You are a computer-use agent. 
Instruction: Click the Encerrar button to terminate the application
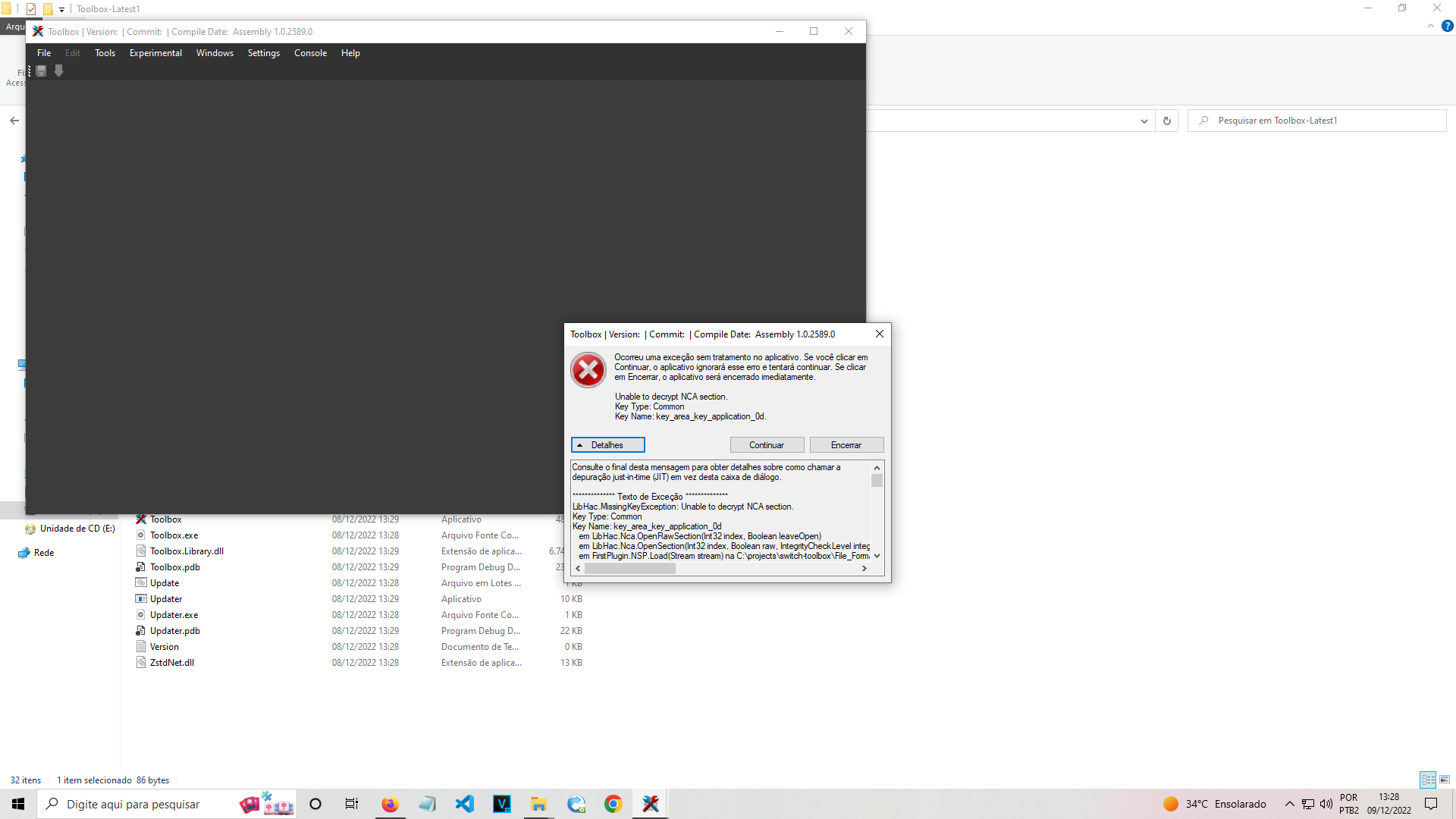tap(846, 444)
